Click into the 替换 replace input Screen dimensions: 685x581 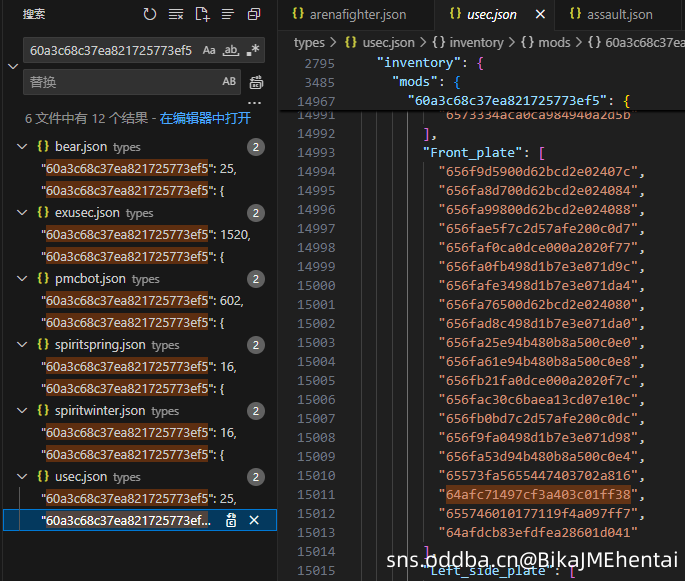[120, 82]
